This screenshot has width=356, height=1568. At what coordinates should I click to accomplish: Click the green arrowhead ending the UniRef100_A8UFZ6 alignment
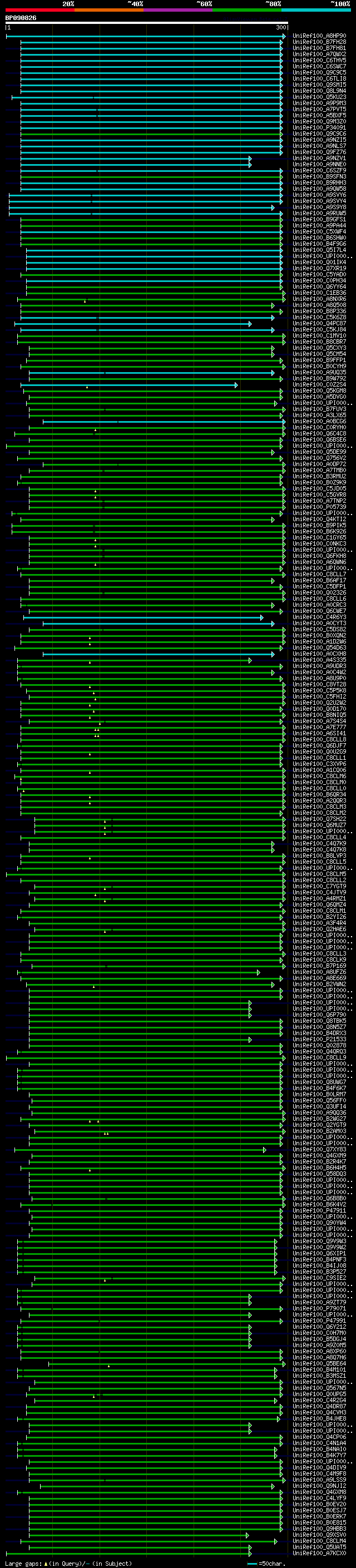point(259,973)
